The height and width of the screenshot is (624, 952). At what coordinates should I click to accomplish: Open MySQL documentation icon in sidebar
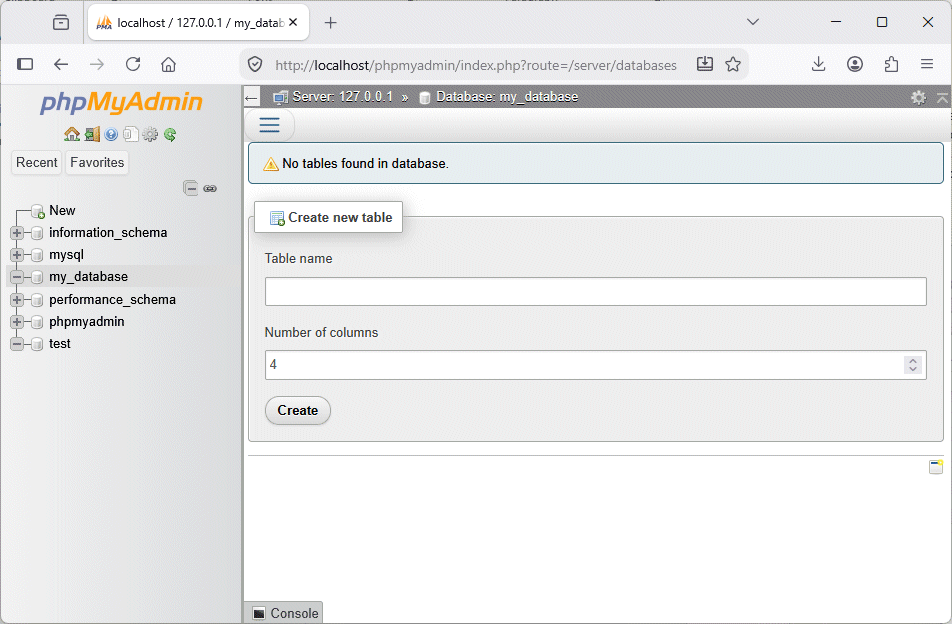pos(131,134)
